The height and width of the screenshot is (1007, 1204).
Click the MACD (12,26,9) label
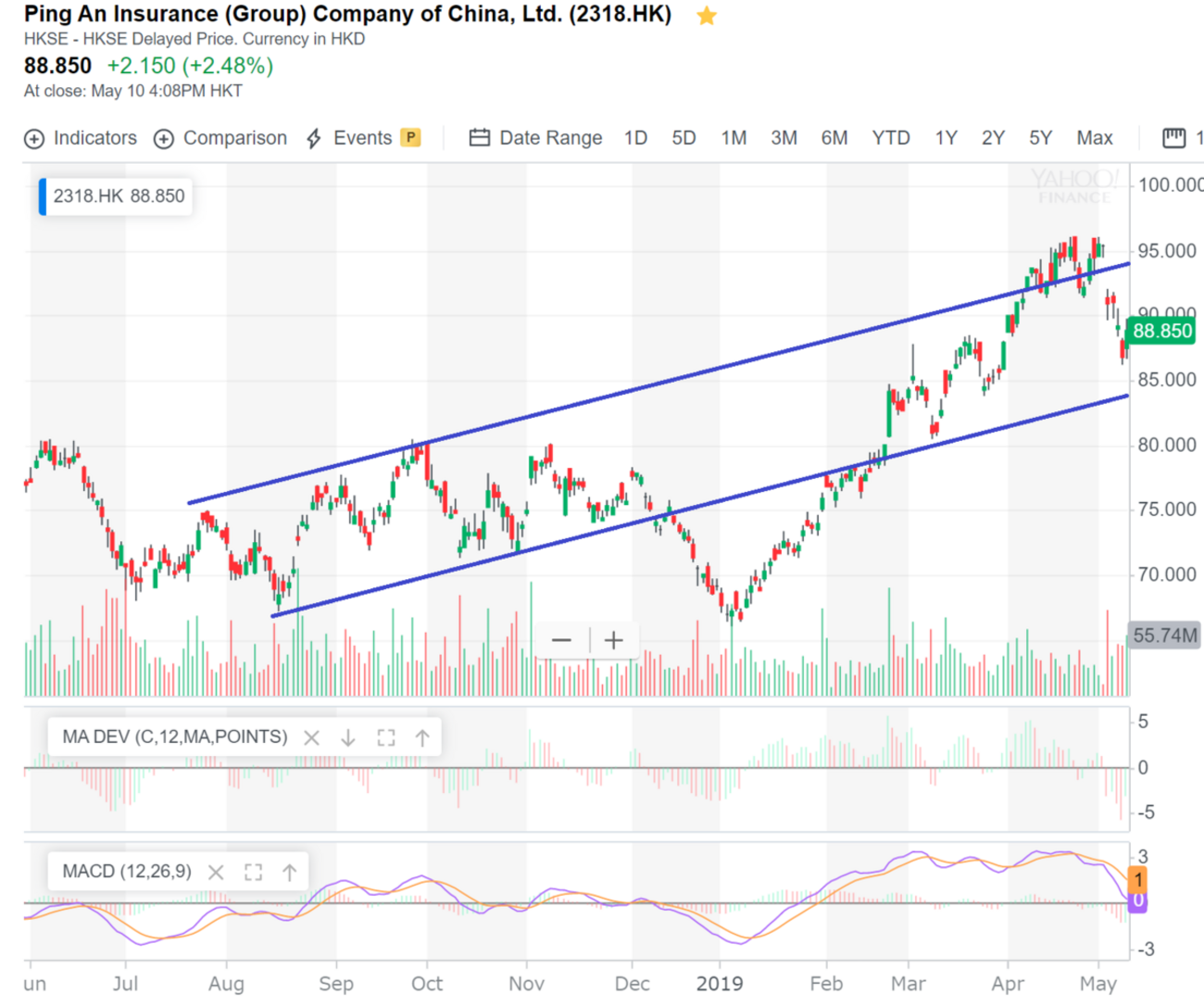pyautogui.click(x=127, y=871)
